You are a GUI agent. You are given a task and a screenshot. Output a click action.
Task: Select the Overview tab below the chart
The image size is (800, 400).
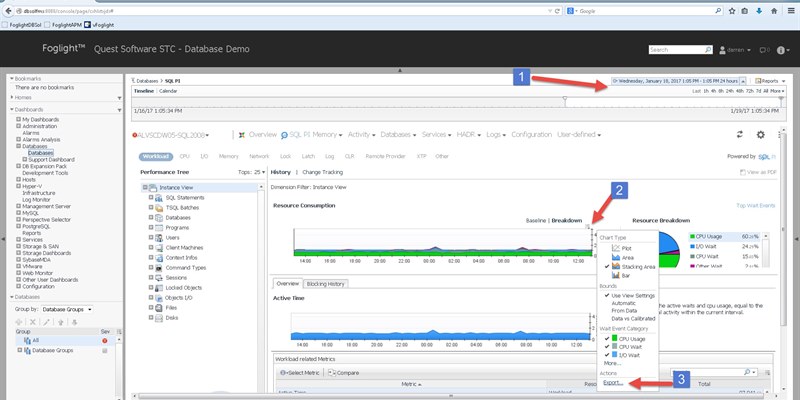click(288, 284)
